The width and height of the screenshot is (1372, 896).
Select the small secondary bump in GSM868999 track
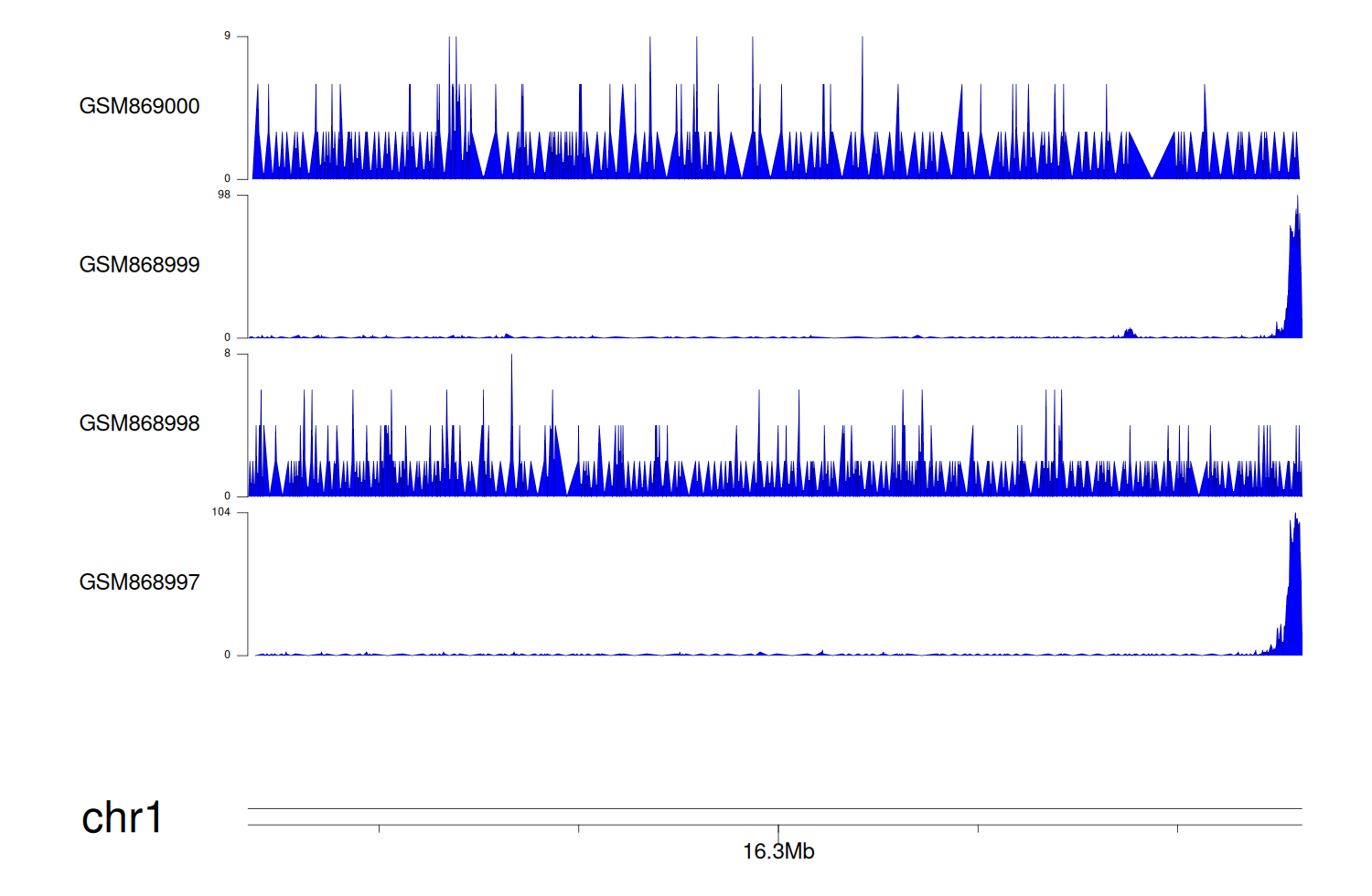pos(1130,333)
